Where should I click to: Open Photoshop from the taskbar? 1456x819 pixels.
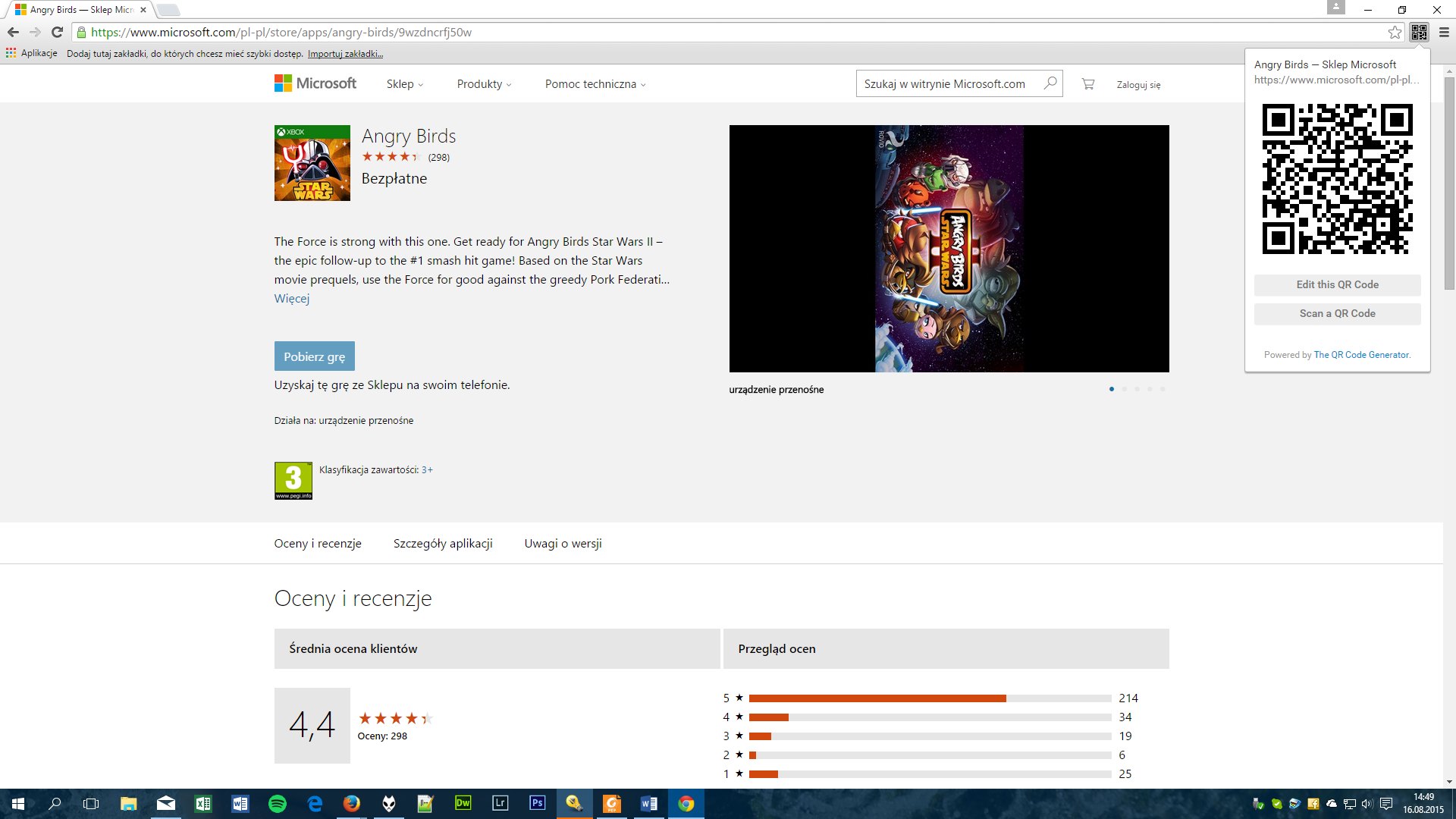537,804
